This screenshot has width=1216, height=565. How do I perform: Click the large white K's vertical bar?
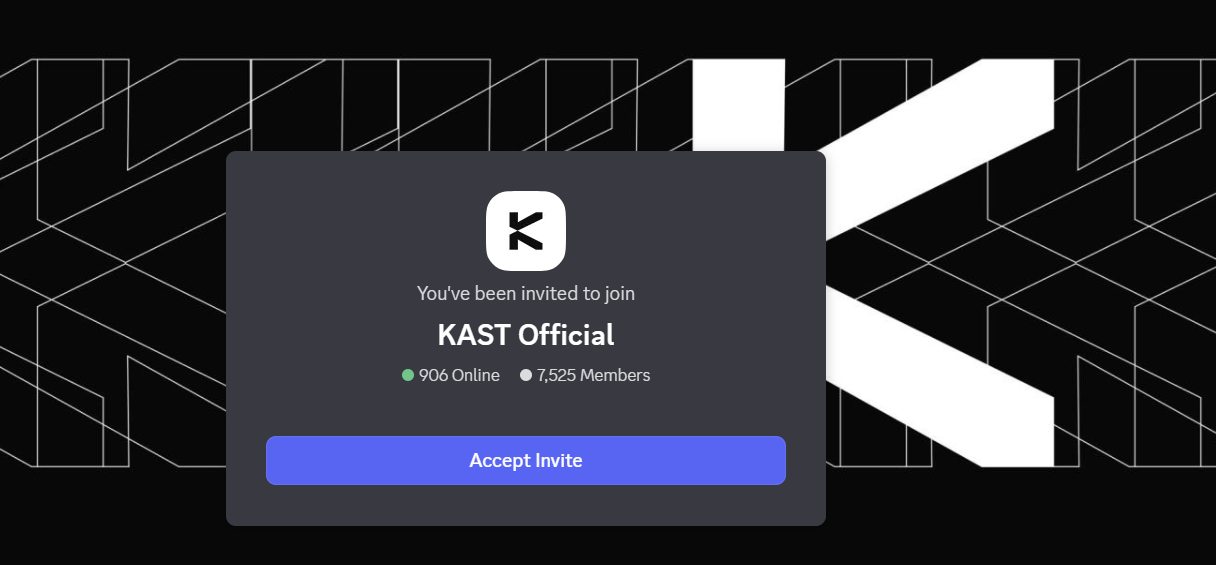pyautogui.click(x=738, y=105)
